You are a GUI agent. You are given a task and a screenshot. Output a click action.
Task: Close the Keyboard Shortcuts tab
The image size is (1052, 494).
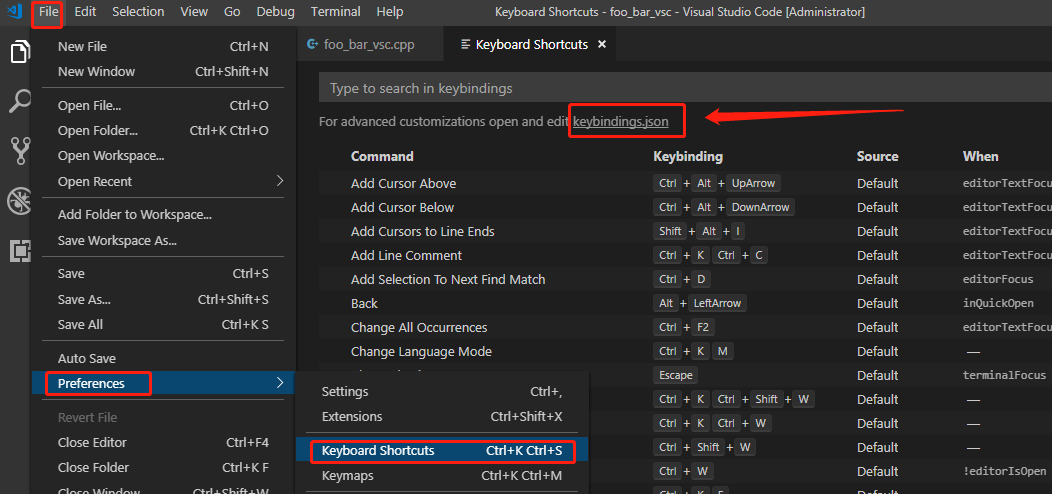(x=602, y=44)
